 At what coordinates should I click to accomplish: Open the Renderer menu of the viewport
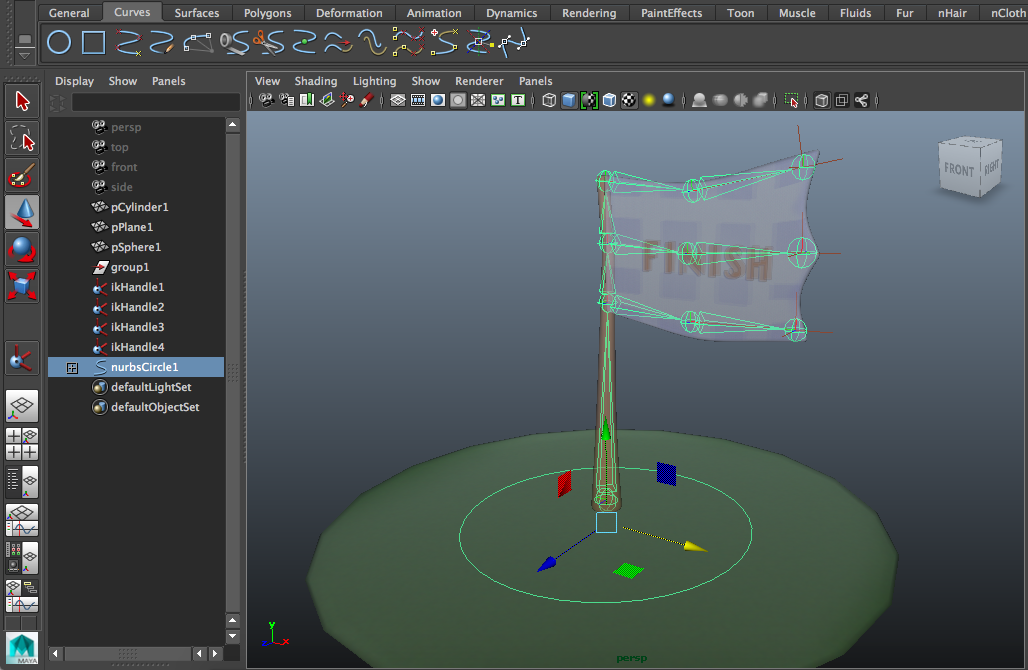click(x=479, y=81)
